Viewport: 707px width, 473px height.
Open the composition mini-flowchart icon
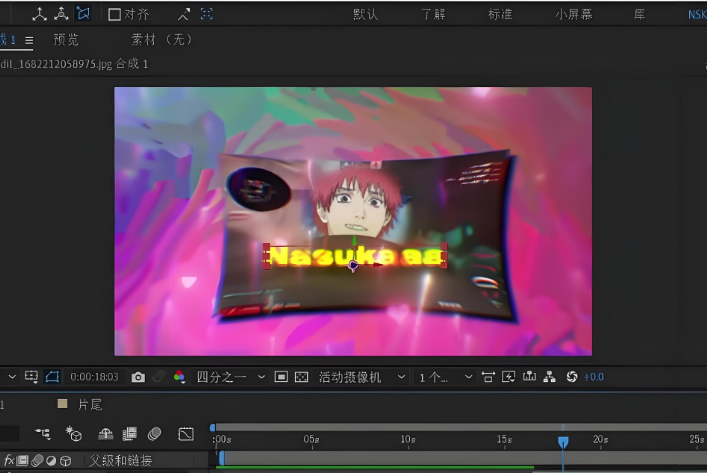(43, 433)
